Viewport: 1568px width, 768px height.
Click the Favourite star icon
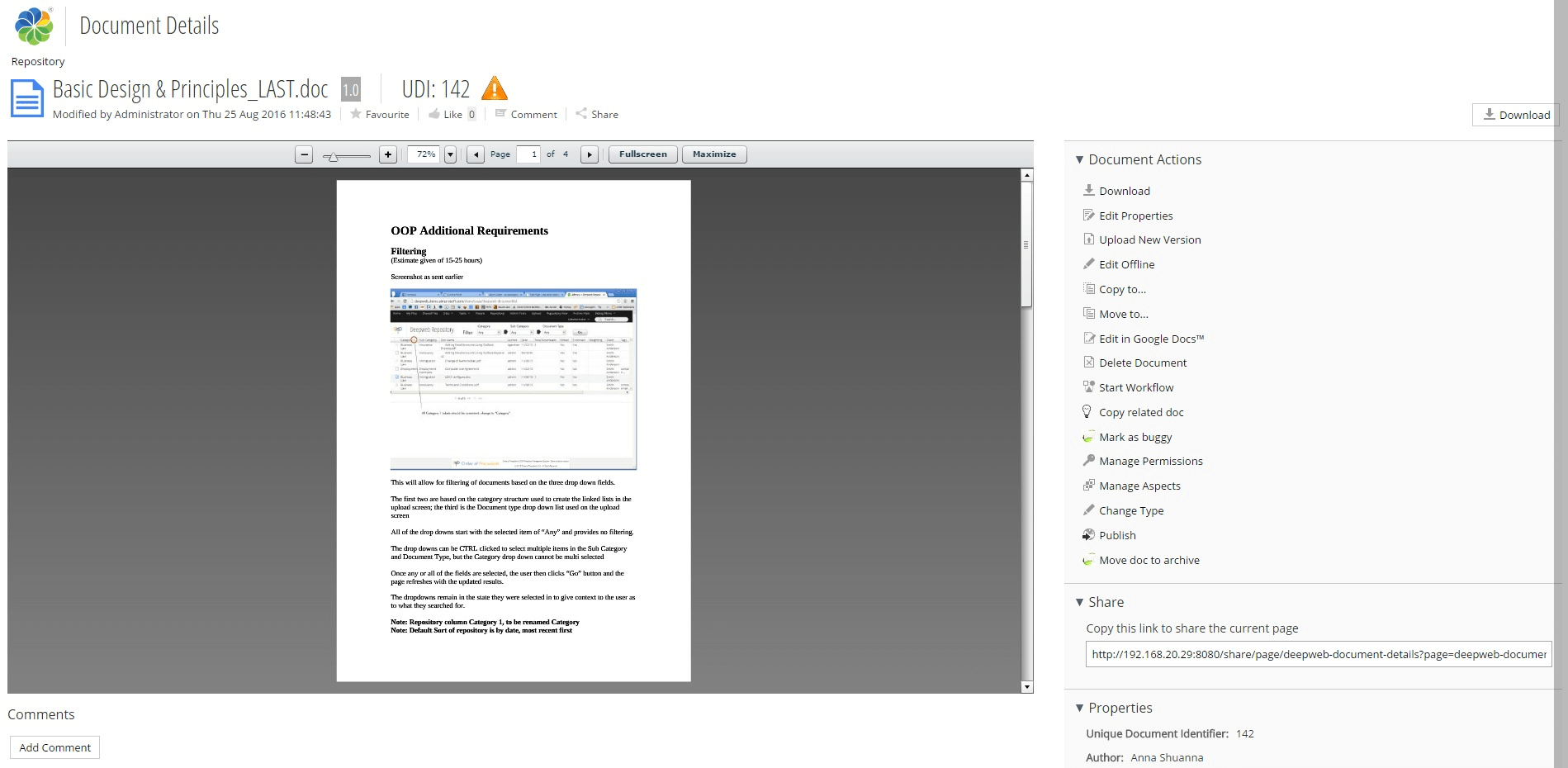(x=356, y=114)
